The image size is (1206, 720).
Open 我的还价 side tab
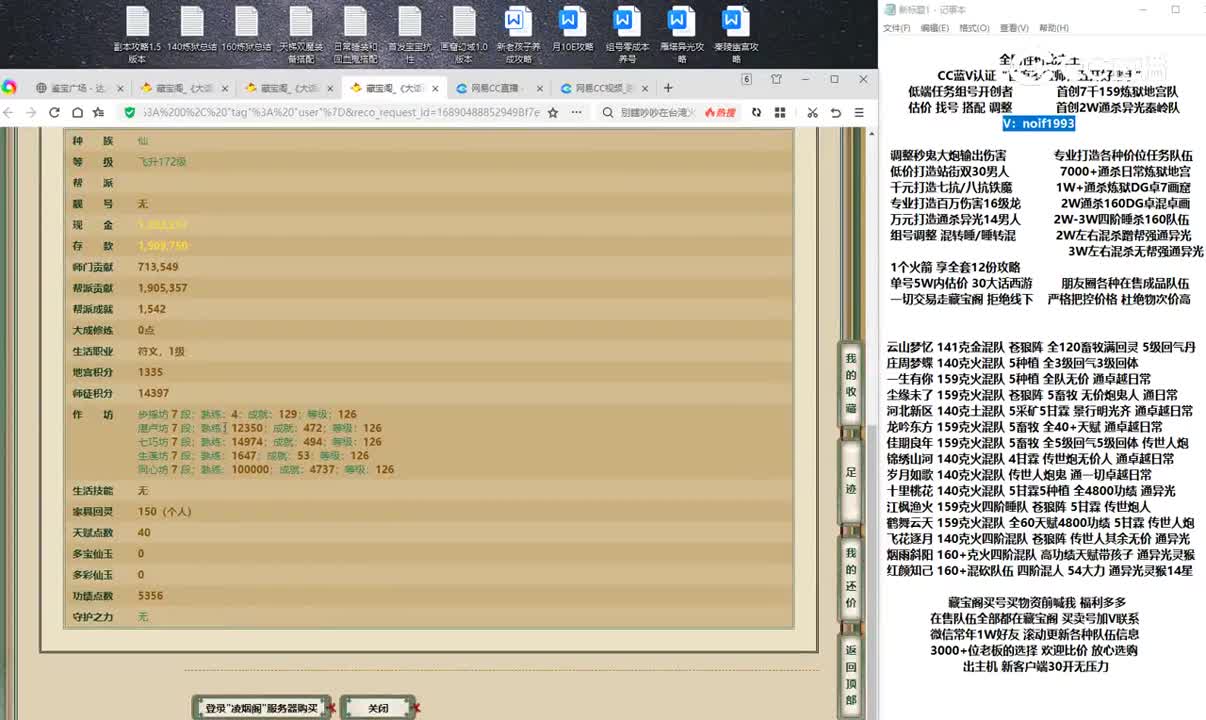click(851, 578)
